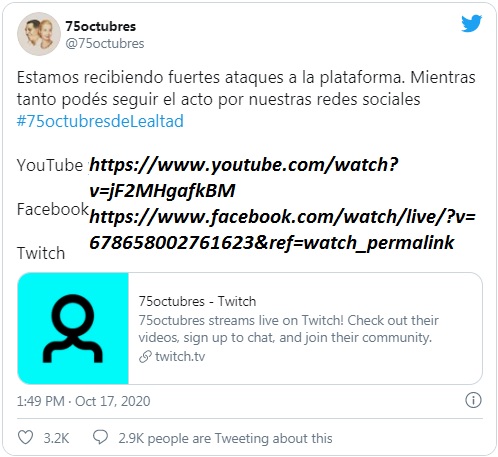Viewport: 498px width, 457px height.
Task: Click the 1:49 PM Oct 17, 2020 timestamp
Action: pyautogui.click(x=83, y=401)
